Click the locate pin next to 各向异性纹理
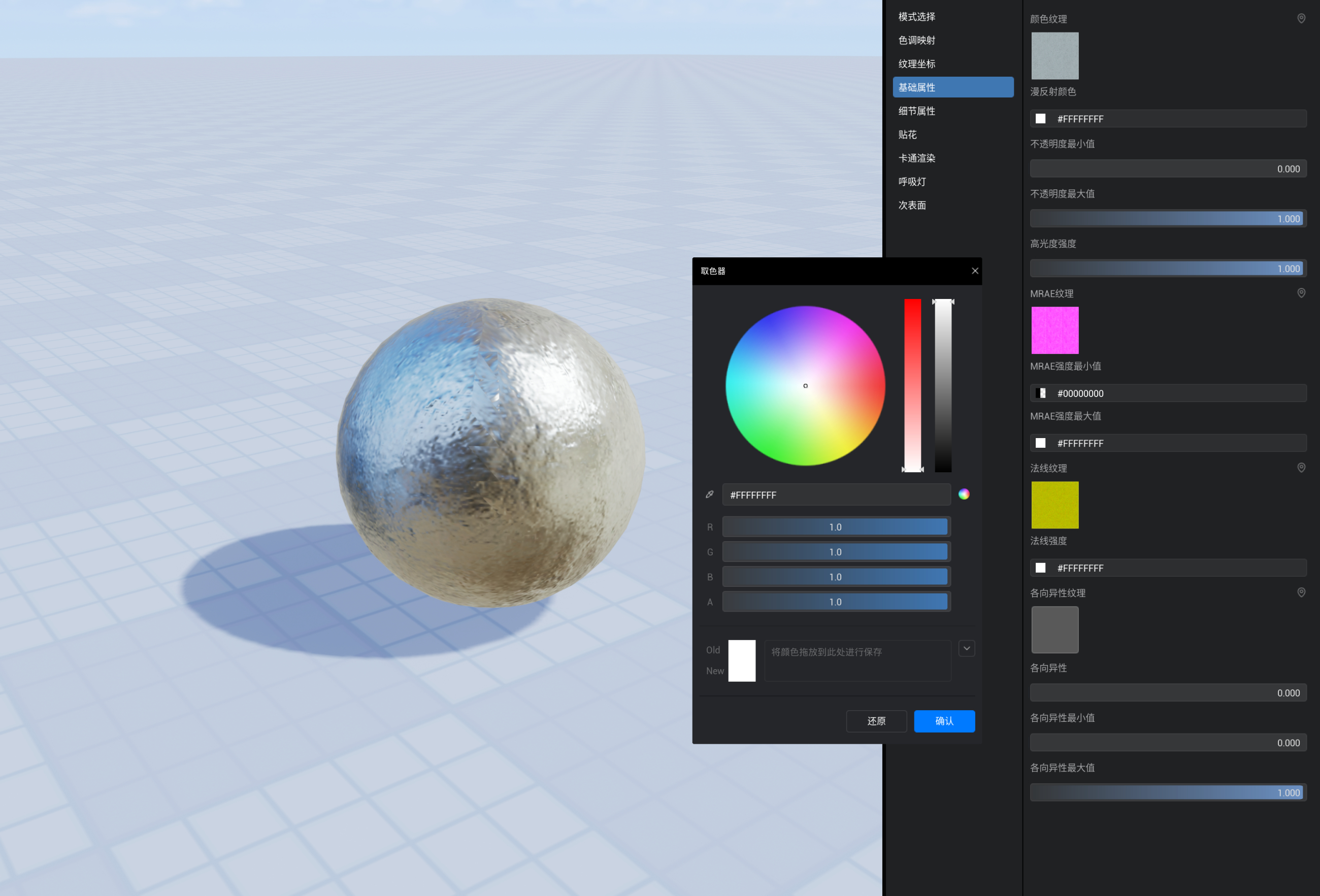1320x896 pixels. pos(1301,593)
